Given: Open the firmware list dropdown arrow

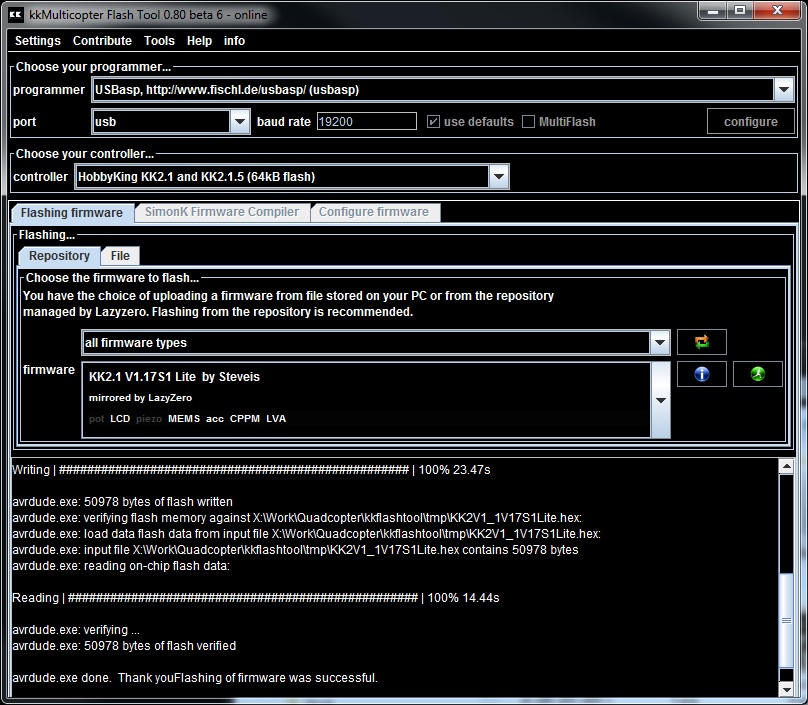Looking at the screenshot, I should click(661, 400).
